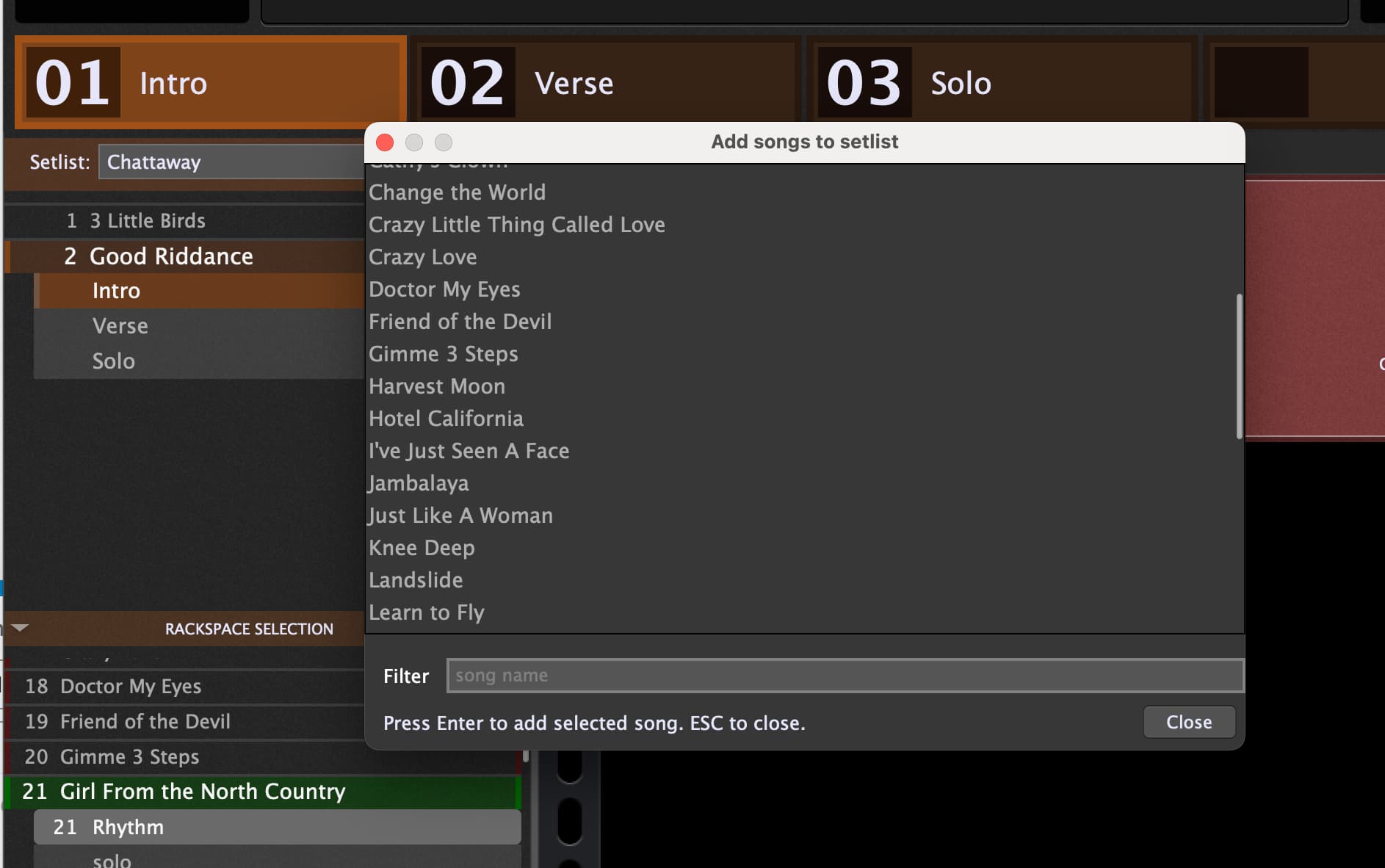Click the Close button in dialog
Screen dimensions: 1385x868
point(1189,722)
